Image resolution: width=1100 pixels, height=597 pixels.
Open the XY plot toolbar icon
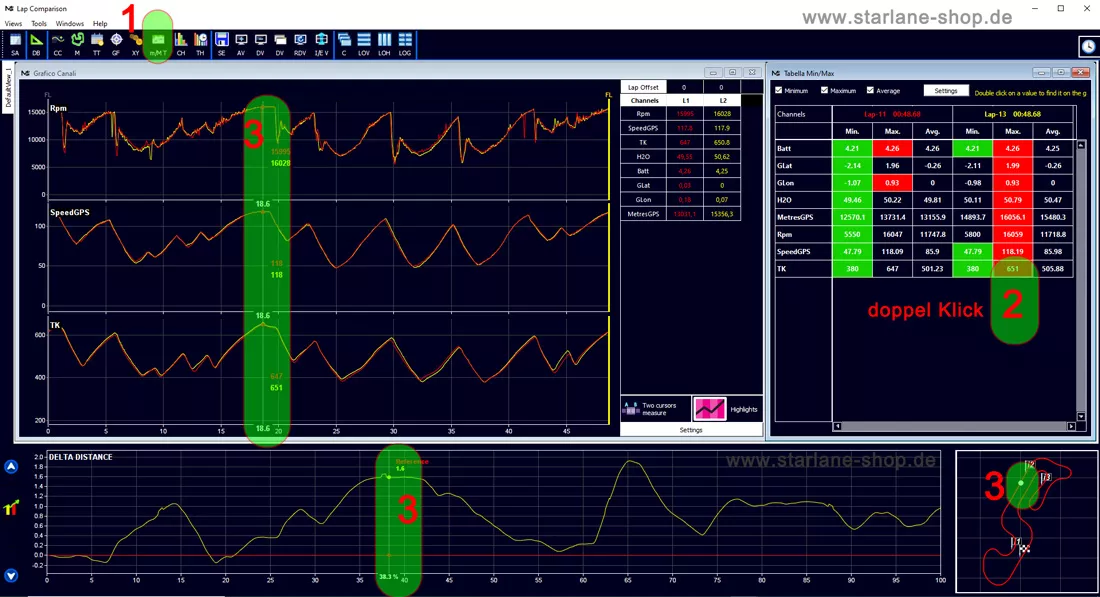(x=135, y=43)
